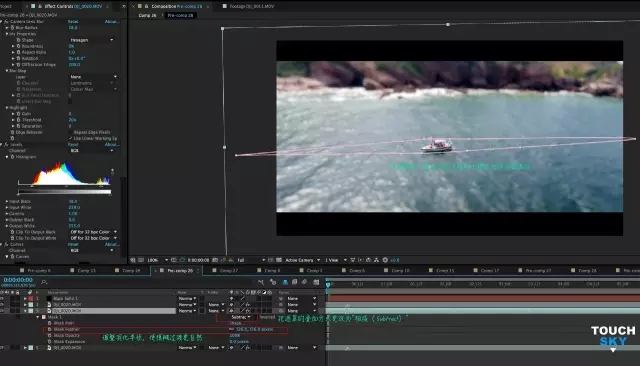This screenshot has width=640, height=366.
Task: Click the Gain stopwatch icon
Action: click(18, 114)
